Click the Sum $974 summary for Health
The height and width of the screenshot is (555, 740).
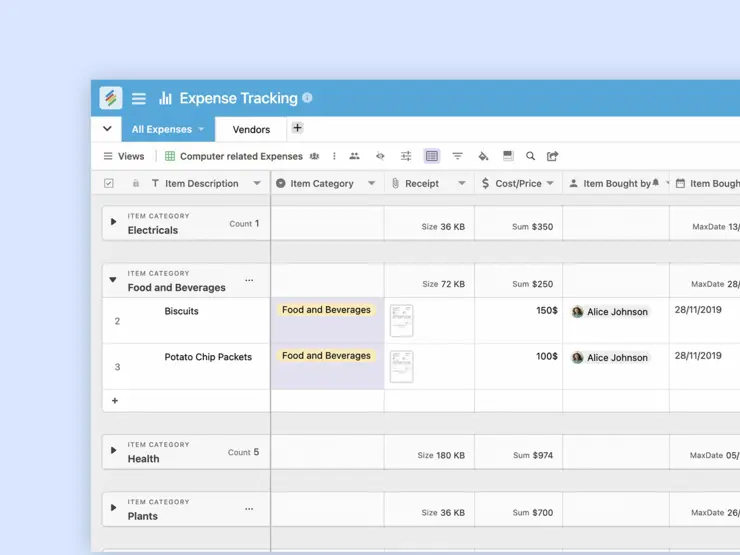(x=533, y=455)
